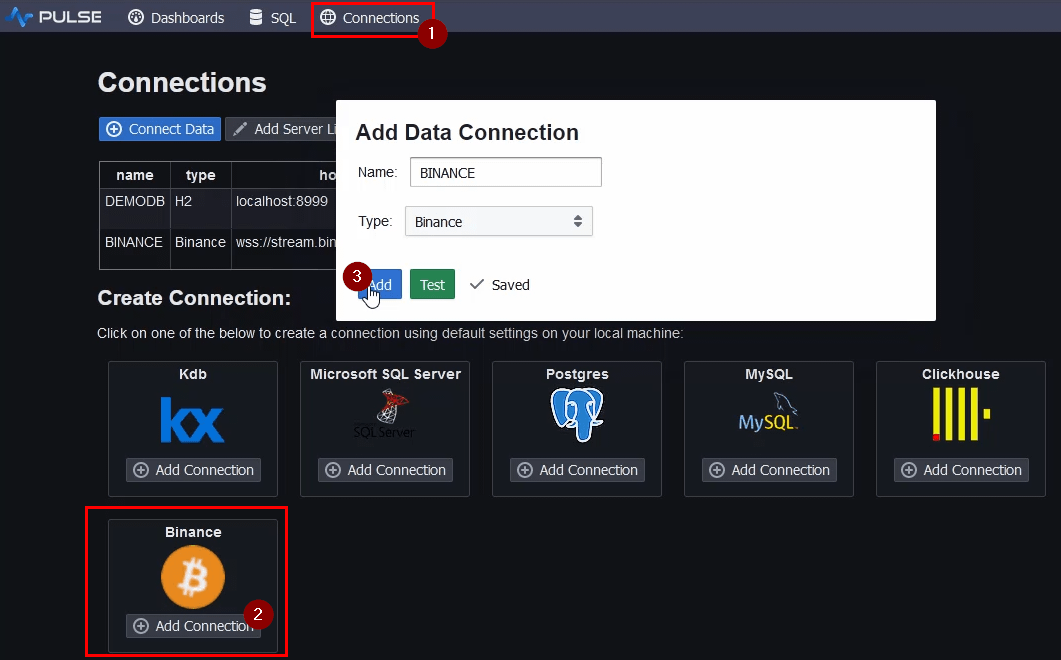This screenshot has width=1061, height=660.
Task: Click the MySQL card title
Action: 769,374
